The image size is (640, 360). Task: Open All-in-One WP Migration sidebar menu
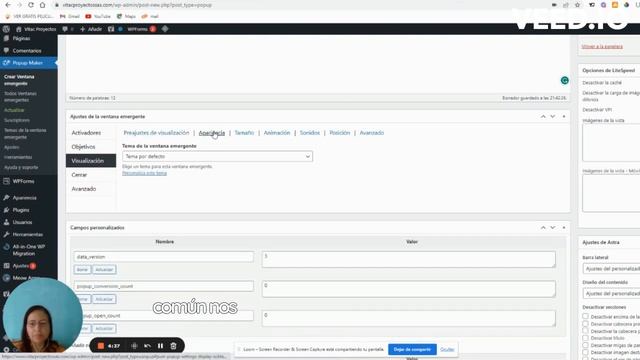(29, 250)
